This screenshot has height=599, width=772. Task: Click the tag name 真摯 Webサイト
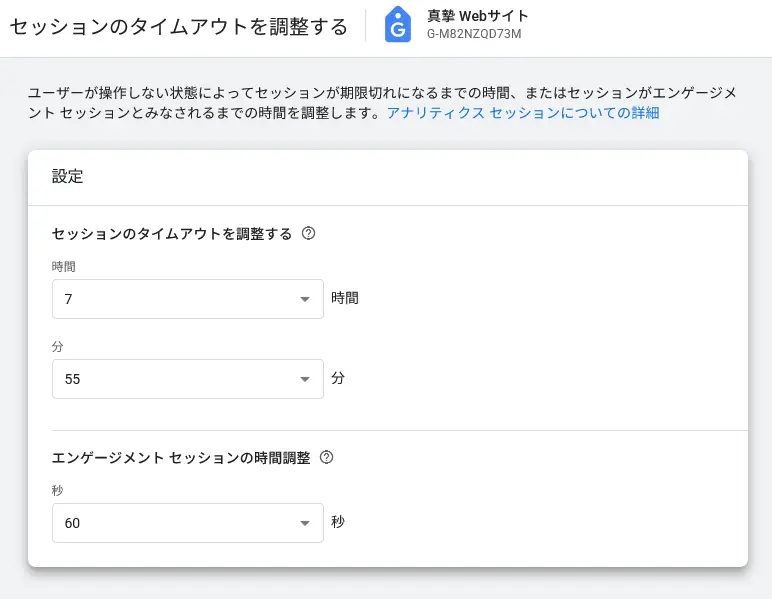point(477,16)
